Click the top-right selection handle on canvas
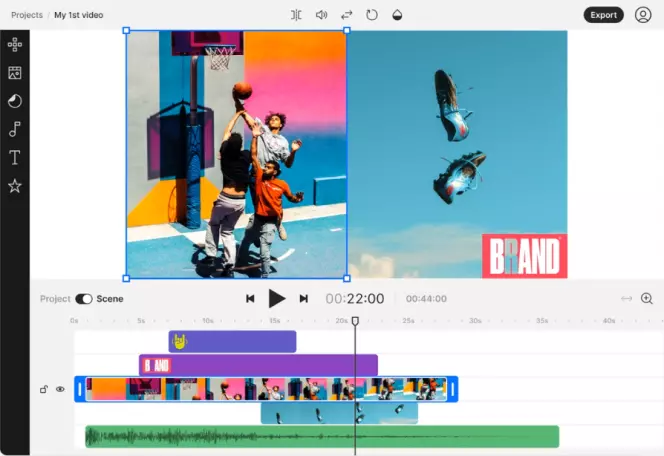Screen dimensions: 664x456 coord(347,30)
